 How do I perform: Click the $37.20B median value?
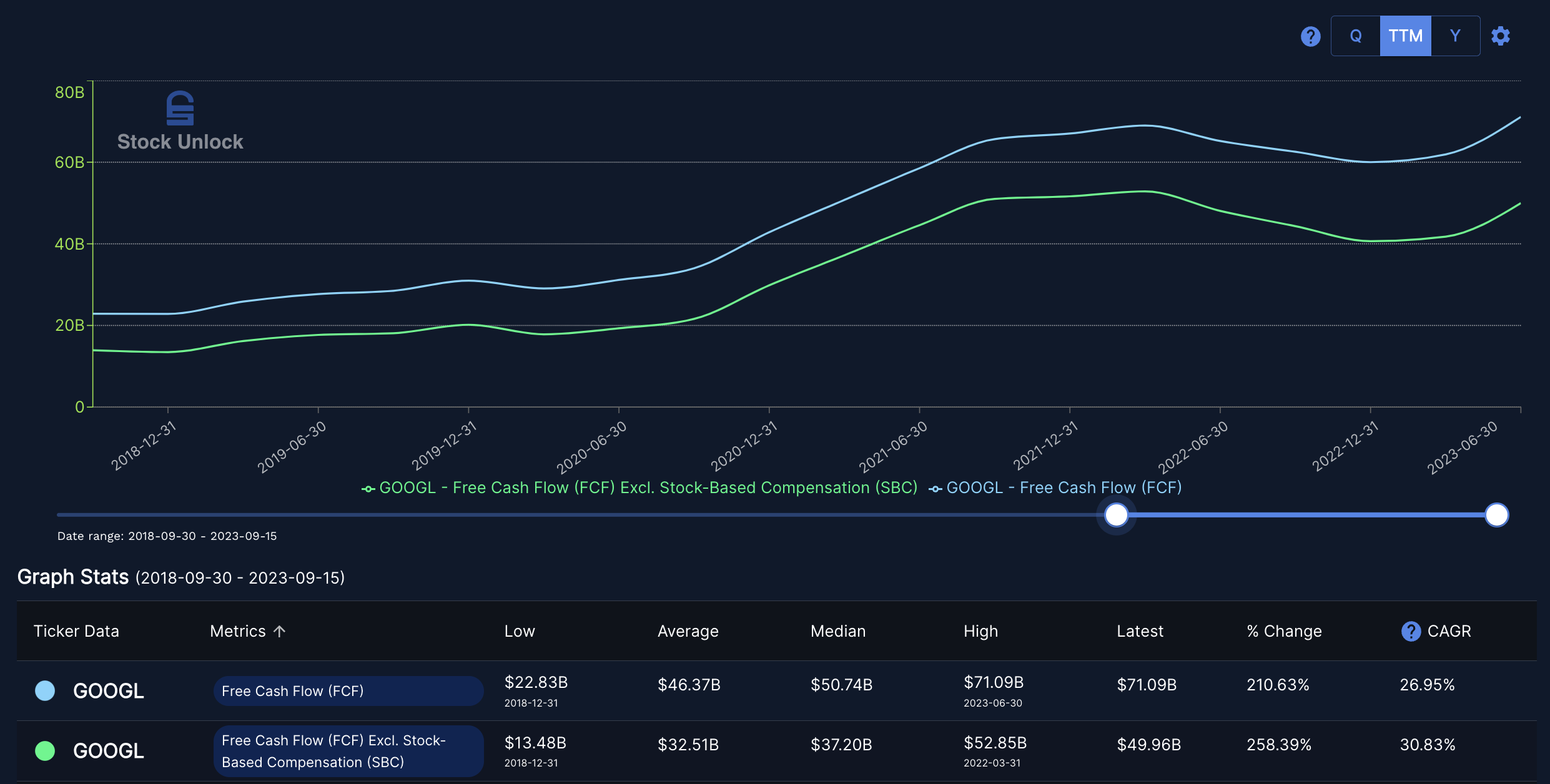(841, 745)
